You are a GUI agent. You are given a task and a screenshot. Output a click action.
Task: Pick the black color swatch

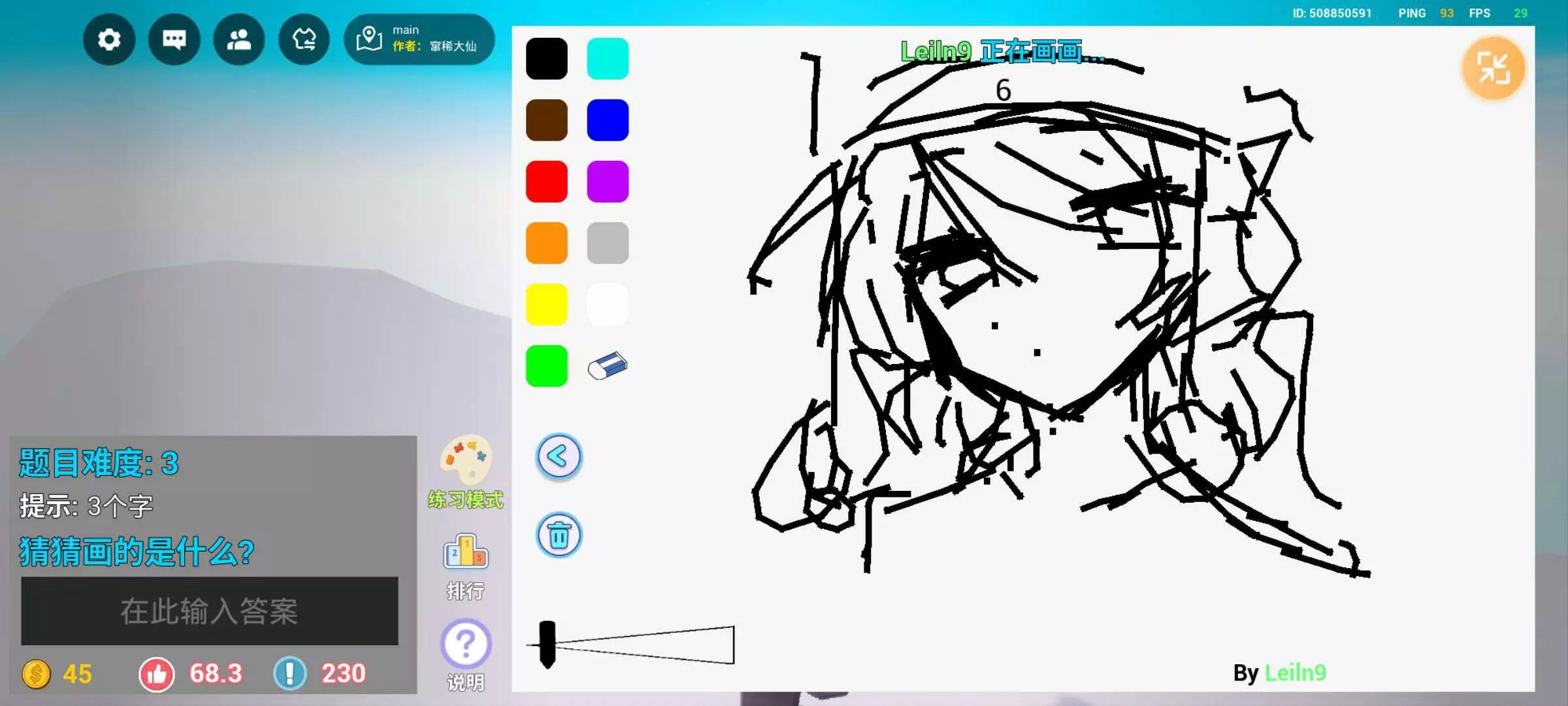click(547, 59)
